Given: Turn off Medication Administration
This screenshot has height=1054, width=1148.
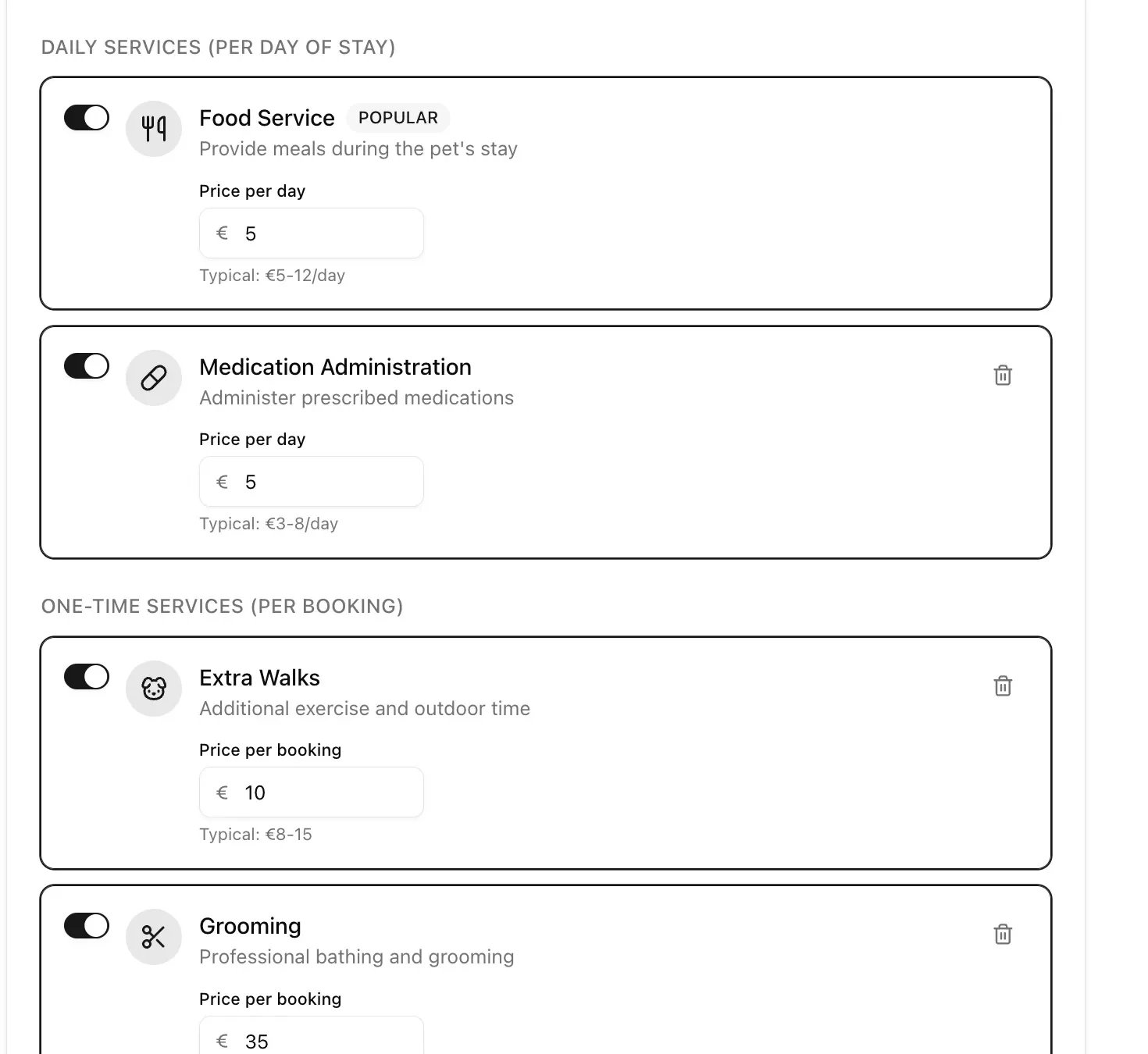Looking at the screenshot, I should click(86, 365).
